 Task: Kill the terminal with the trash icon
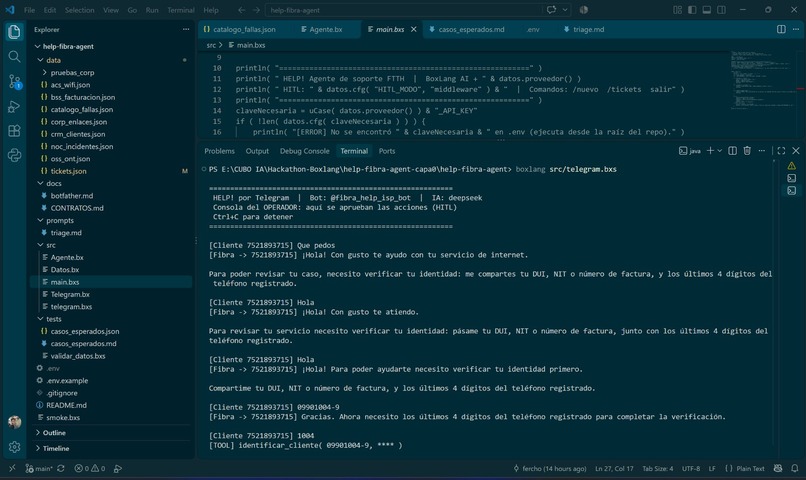747,151
